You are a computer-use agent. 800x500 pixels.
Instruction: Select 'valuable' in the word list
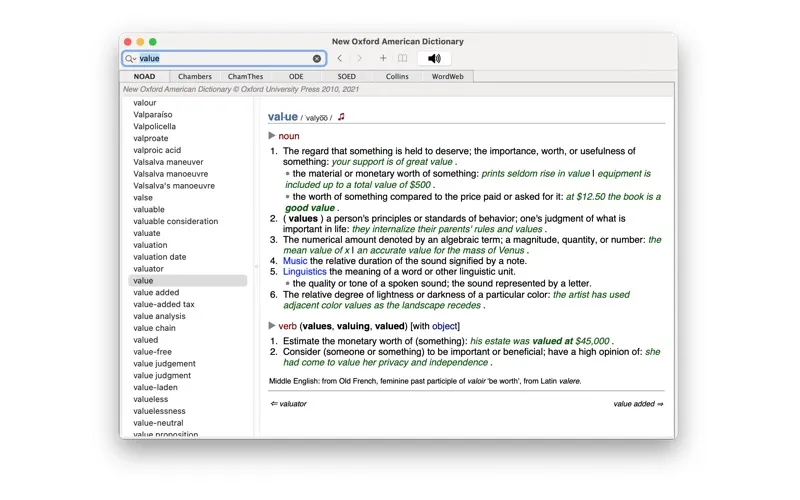point(149,209)
